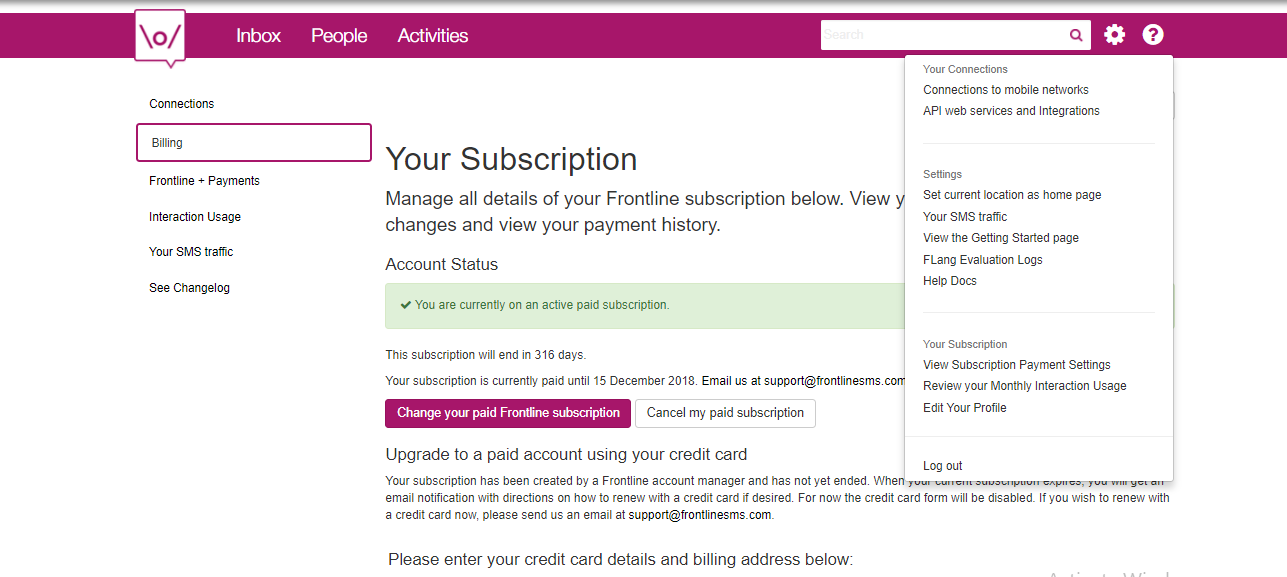Go to the Inbox tab
This screenshot has width=1287, height=577.
[x=258, y=36]
